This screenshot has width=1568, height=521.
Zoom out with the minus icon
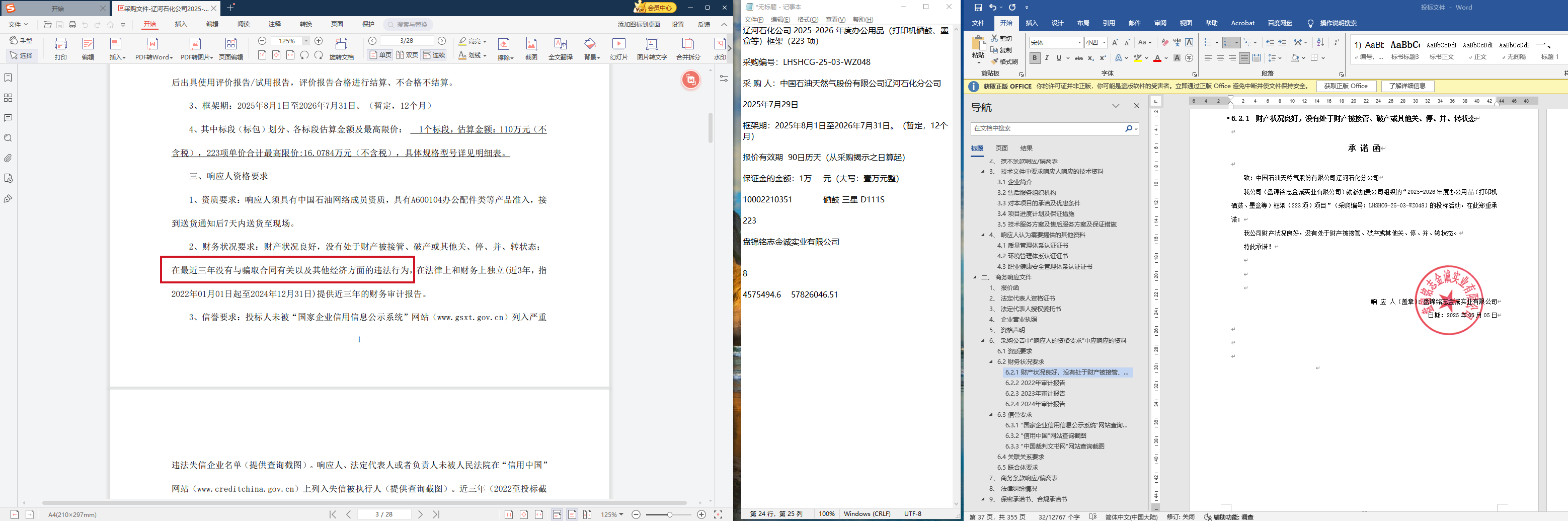262,41
